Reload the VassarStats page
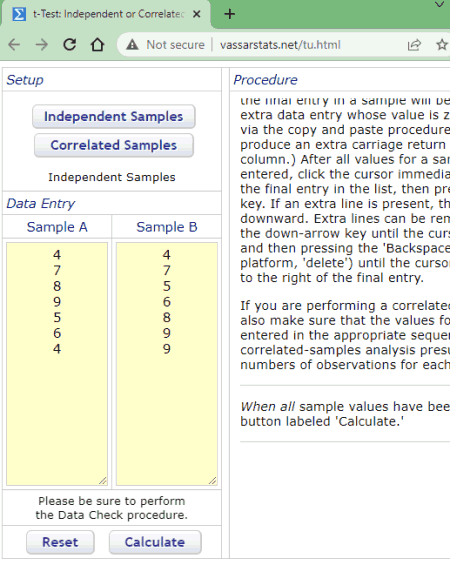 pos(70,45)
